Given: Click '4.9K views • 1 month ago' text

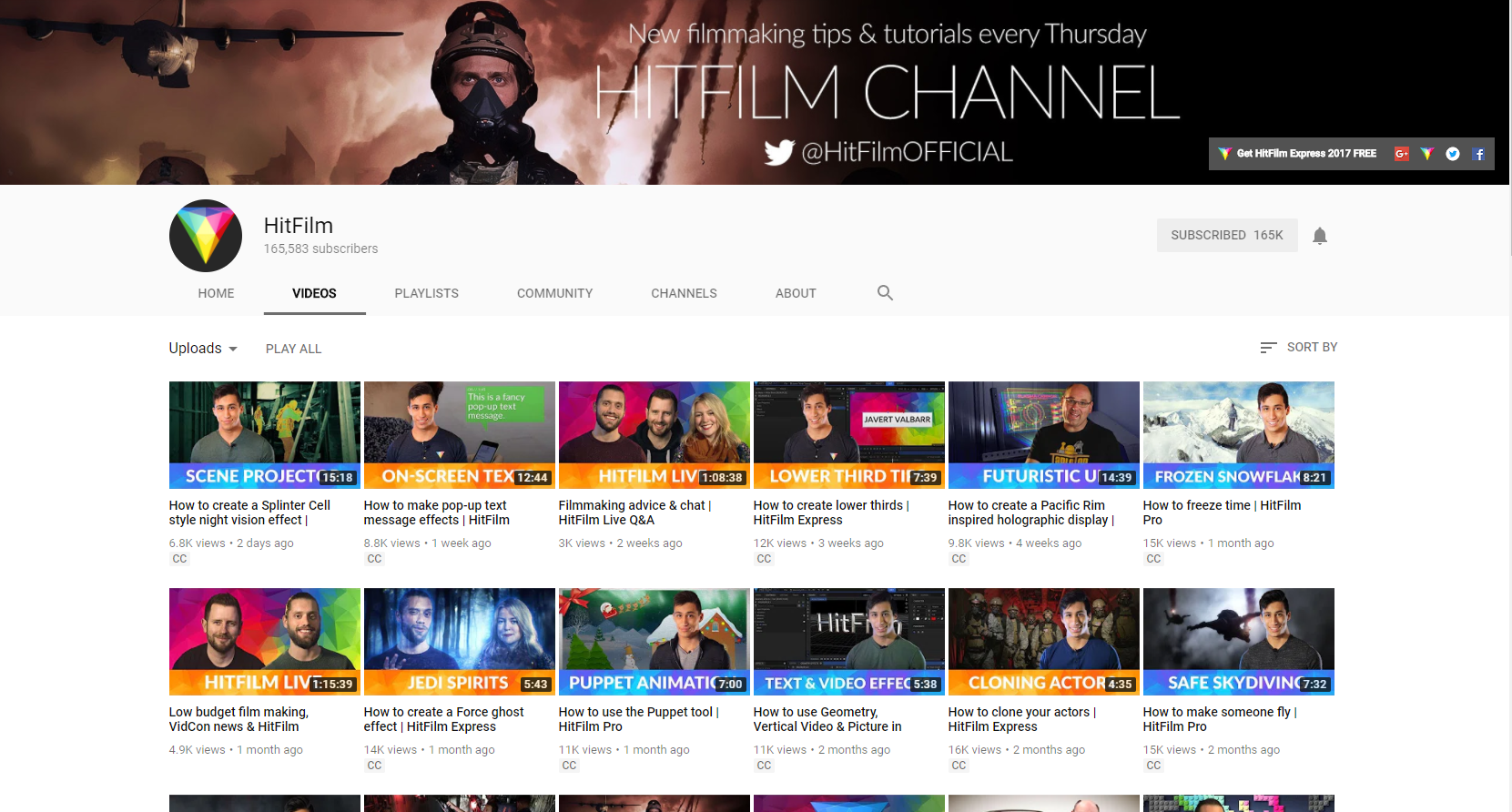Looking at the screenshot, I should click(x=236, y=750).
